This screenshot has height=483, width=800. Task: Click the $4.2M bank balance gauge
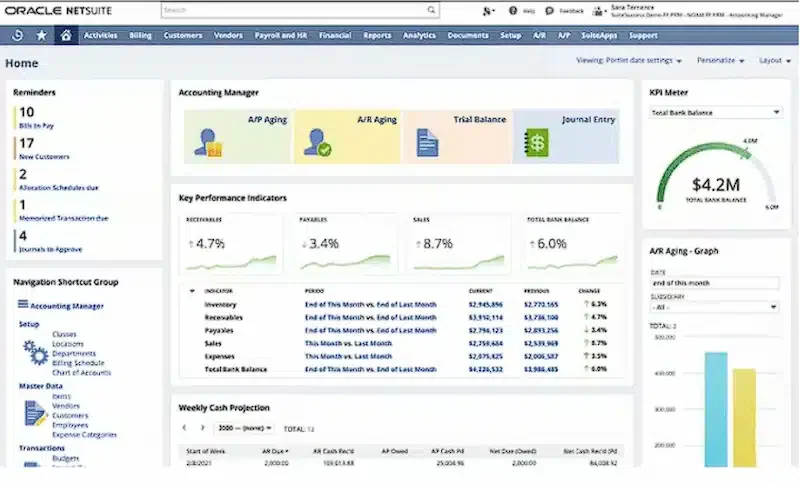715,176
